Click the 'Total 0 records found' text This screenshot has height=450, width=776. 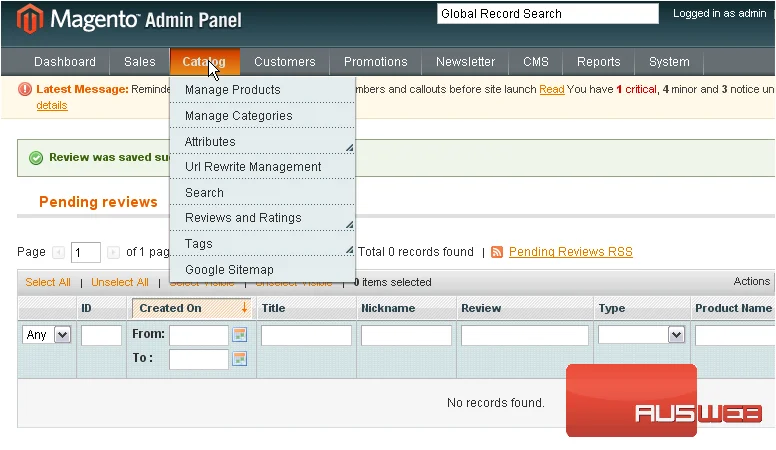[x=416, y=252]
